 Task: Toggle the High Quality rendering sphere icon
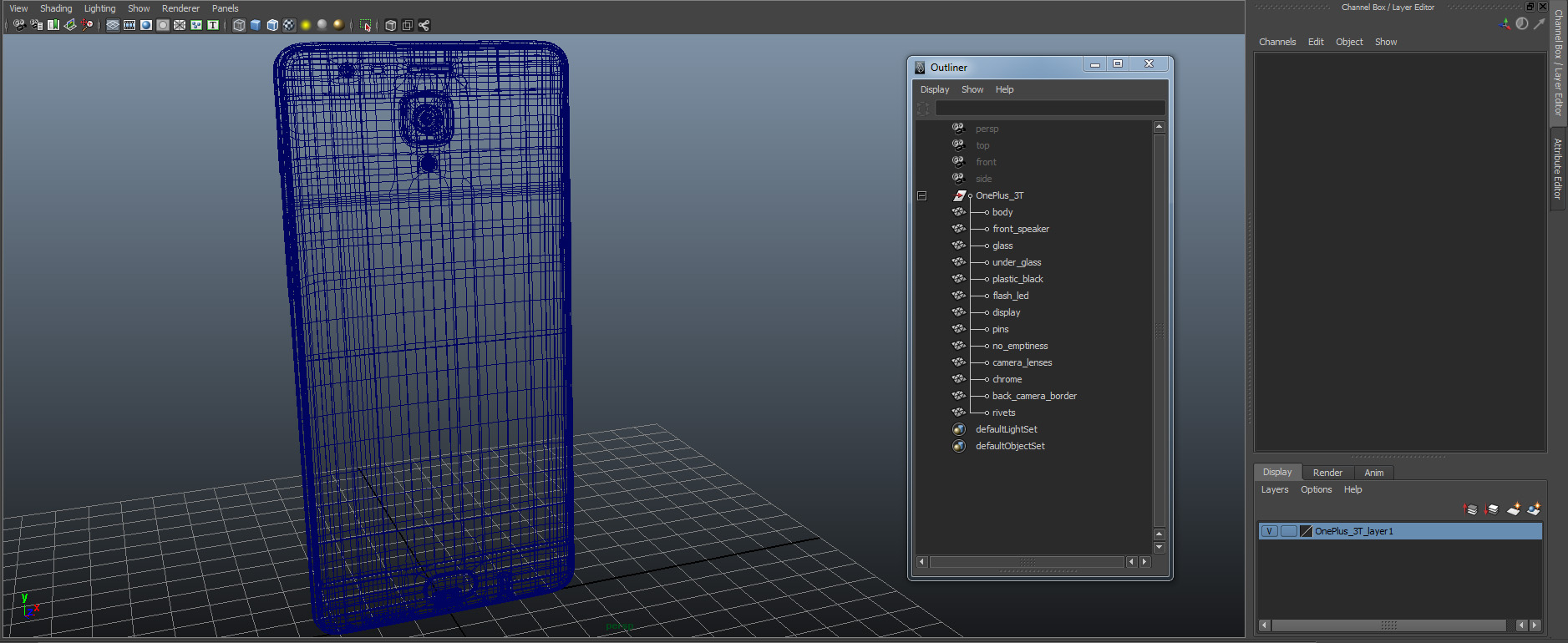click(x=338, y=25)
